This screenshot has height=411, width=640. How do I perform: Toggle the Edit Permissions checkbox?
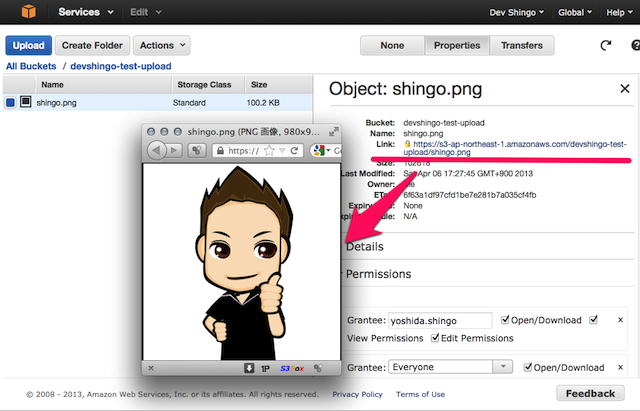click(x=435, y=338)
